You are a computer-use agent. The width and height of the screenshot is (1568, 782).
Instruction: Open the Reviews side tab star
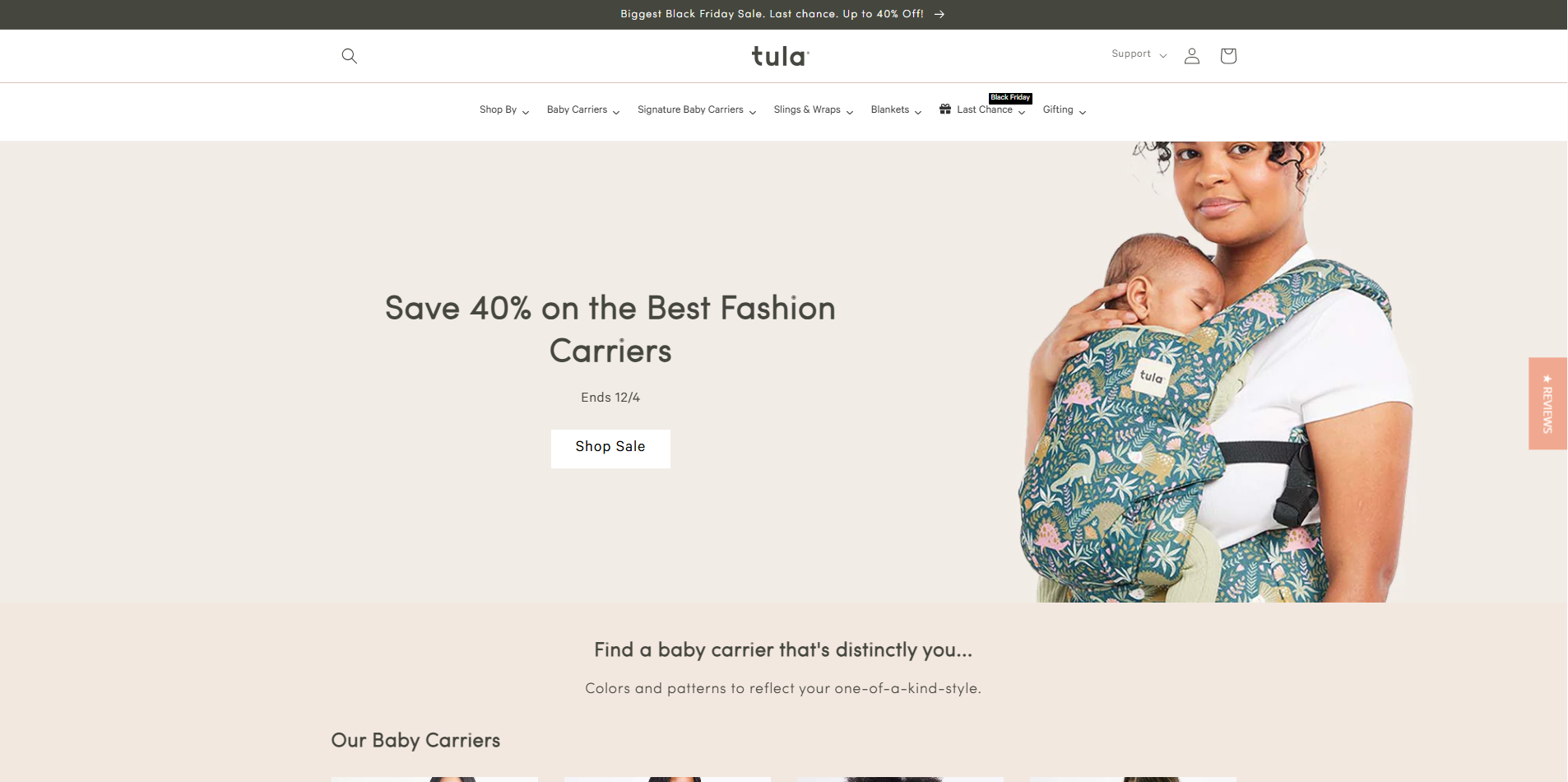tap(1547, 379)
